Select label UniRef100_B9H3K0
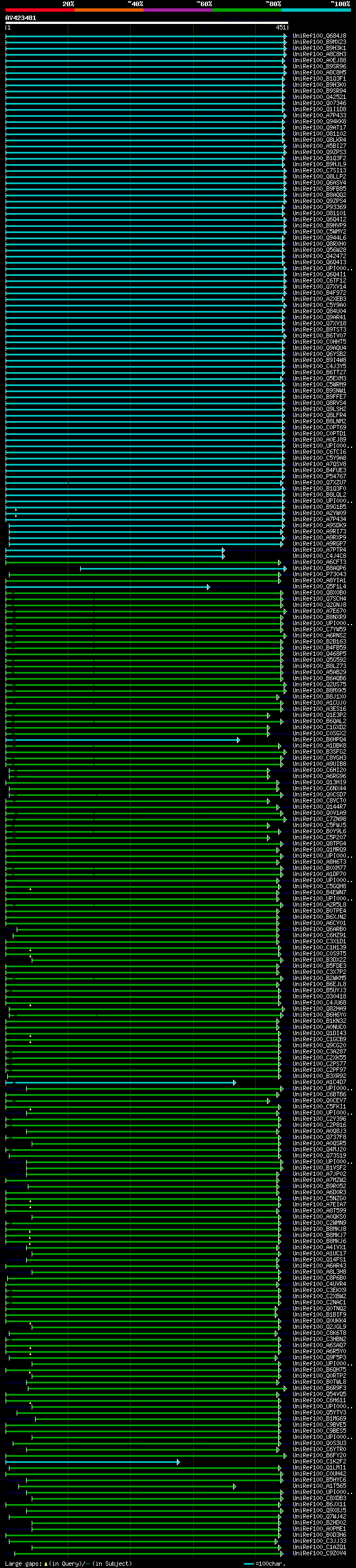Image resolution: width=356 pixels, height=1568 pixels. 319,85
